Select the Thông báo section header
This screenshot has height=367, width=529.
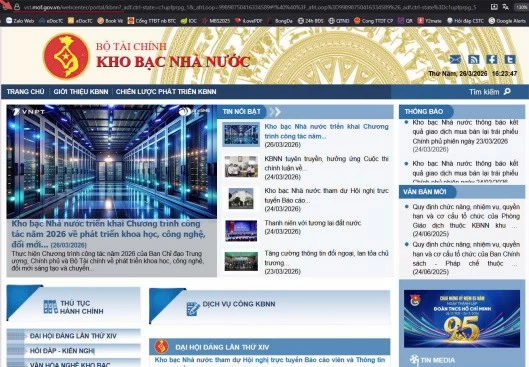point(424,112)
